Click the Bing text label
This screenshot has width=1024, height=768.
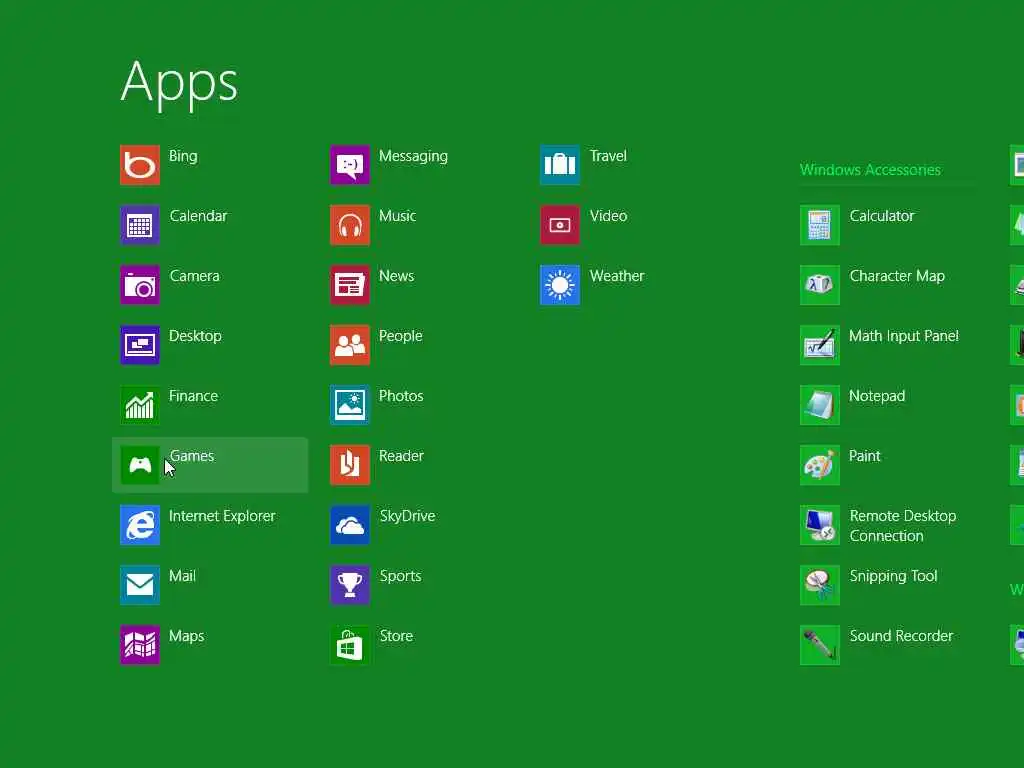point(183,157)
